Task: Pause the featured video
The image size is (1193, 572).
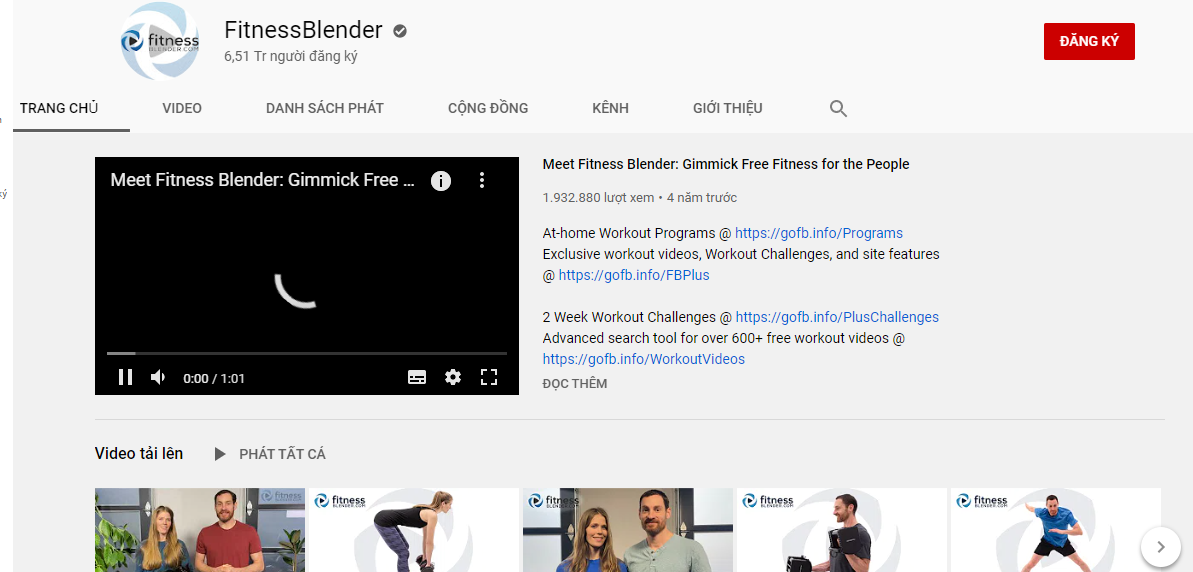Action: (126, 377)
